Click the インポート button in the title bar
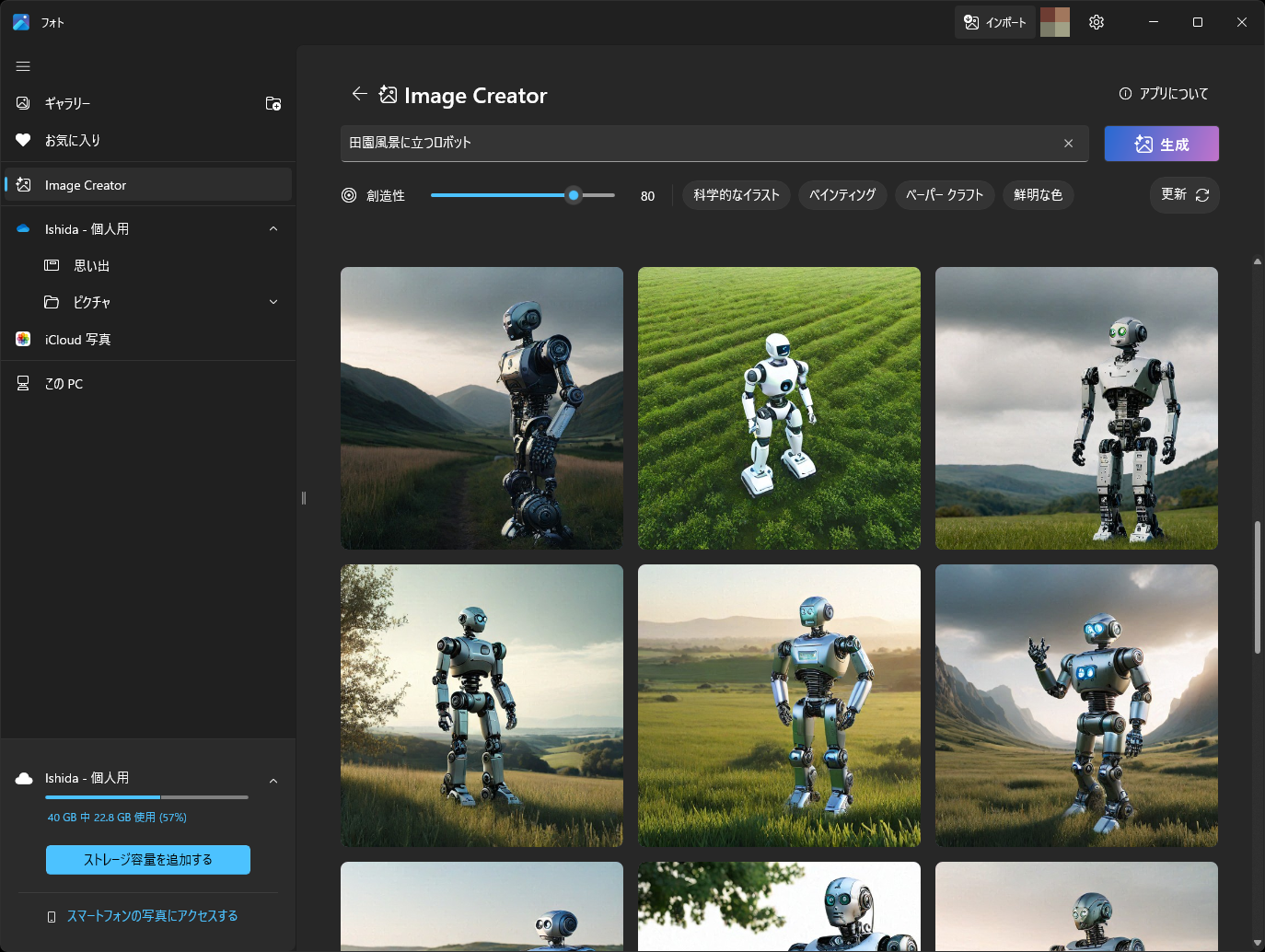Screen dimensions: 1265x952 (x=994, y=21)
